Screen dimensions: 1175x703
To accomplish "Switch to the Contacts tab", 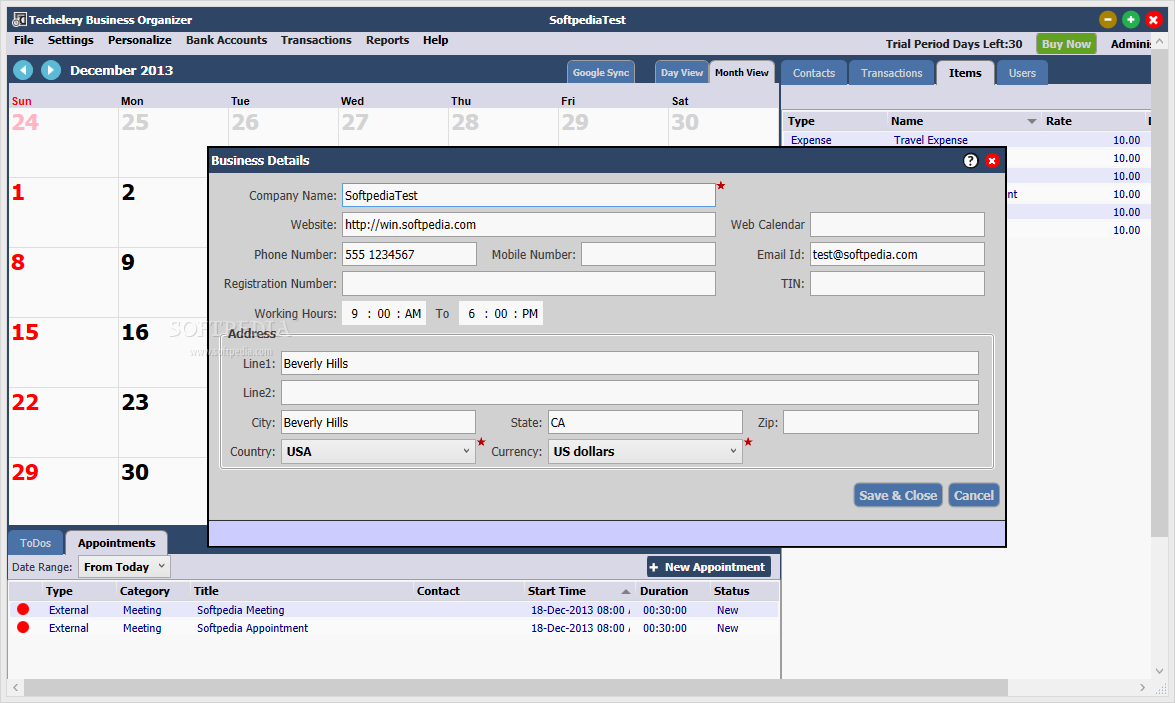I will (x=814, y=73).
